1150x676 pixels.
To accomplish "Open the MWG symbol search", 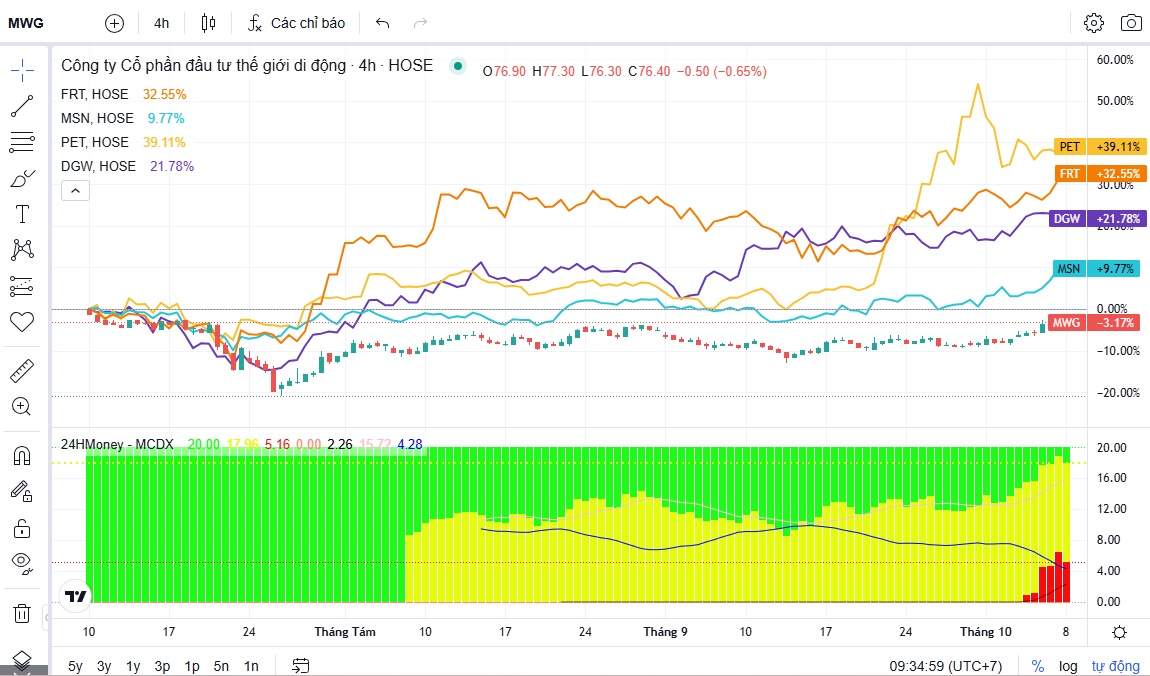I will pos(26,23).
